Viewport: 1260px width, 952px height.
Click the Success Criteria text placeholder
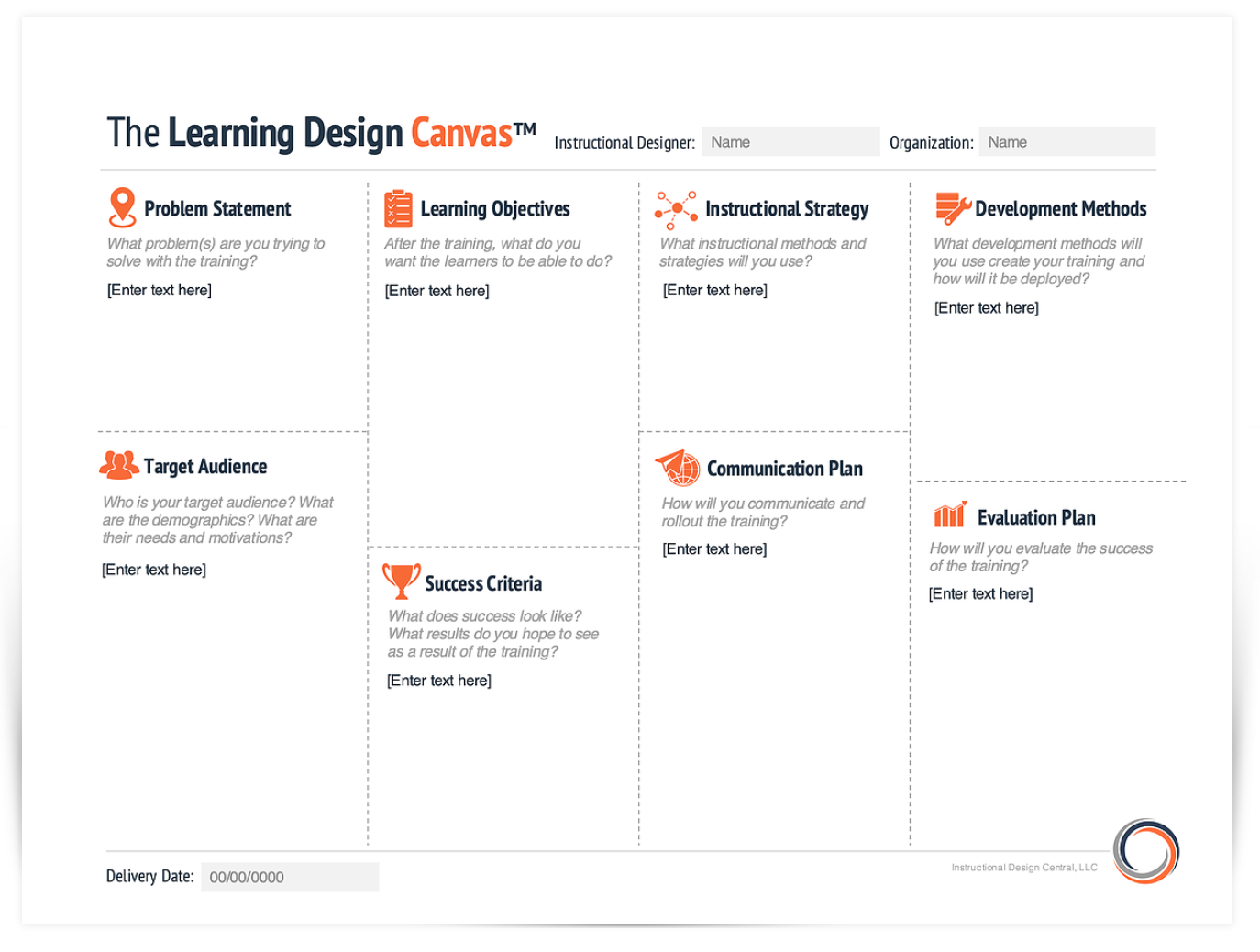coord(439,681)
